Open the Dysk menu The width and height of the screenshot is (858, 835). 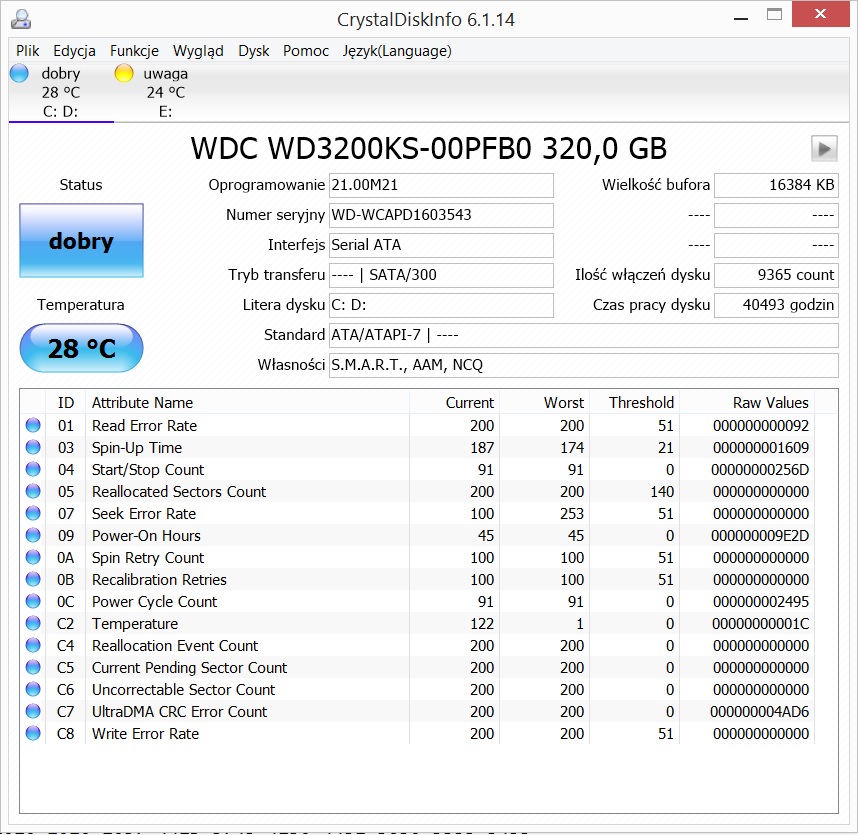(x=253, y=51)
